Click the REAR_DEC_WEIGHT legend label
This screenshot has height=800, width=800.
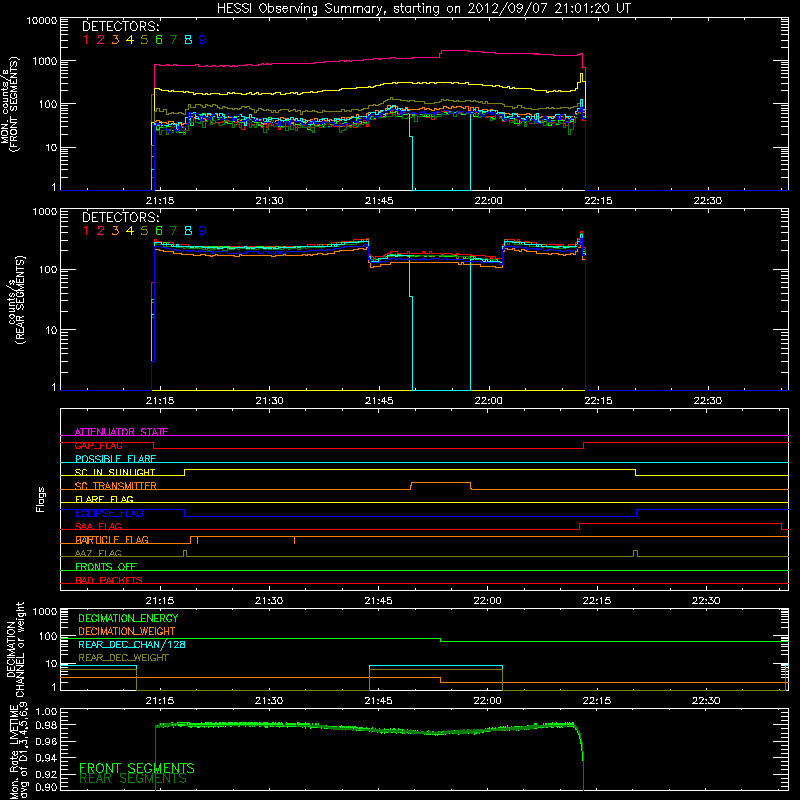point(123,658)
